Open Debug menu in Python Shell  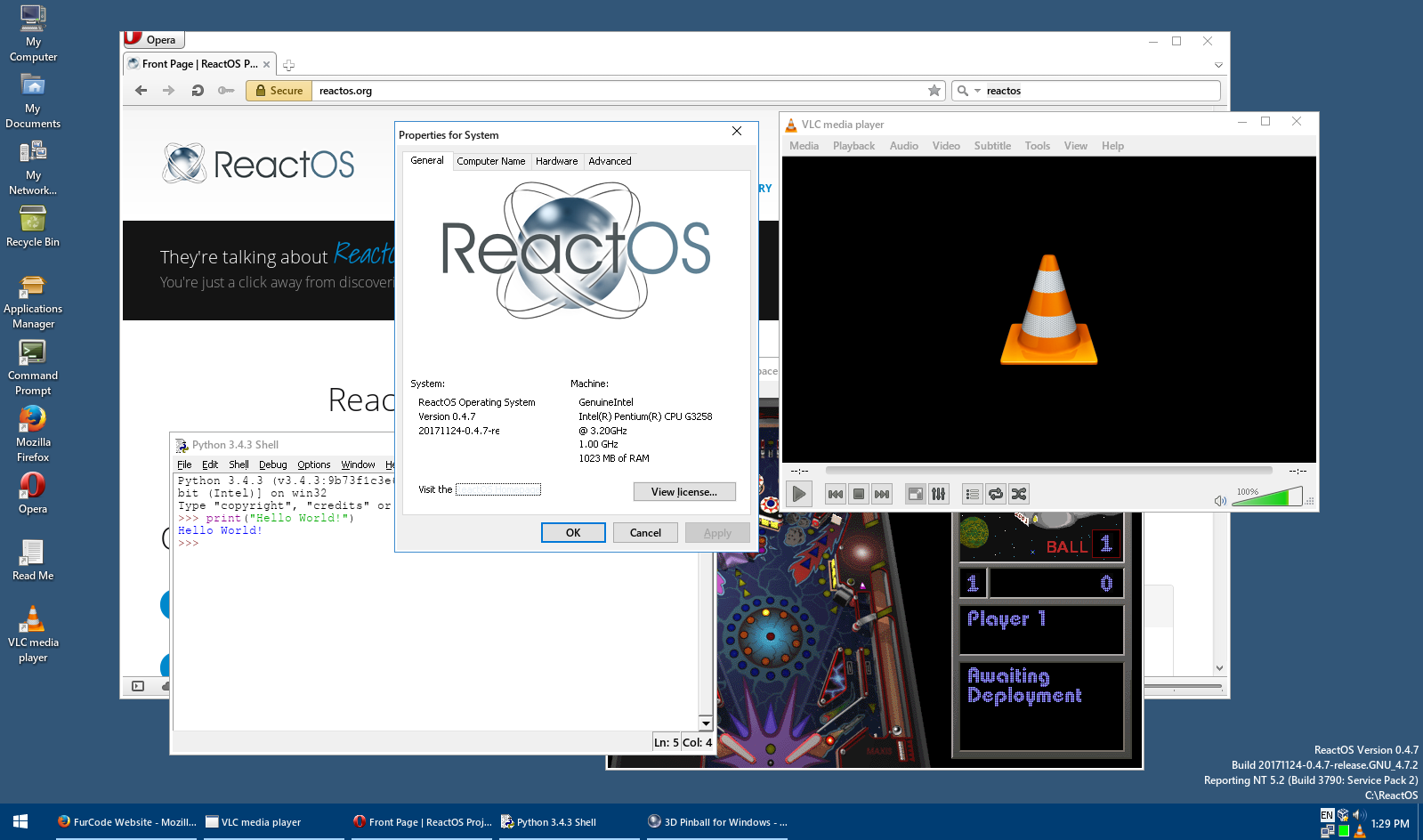tap(273, 464)
